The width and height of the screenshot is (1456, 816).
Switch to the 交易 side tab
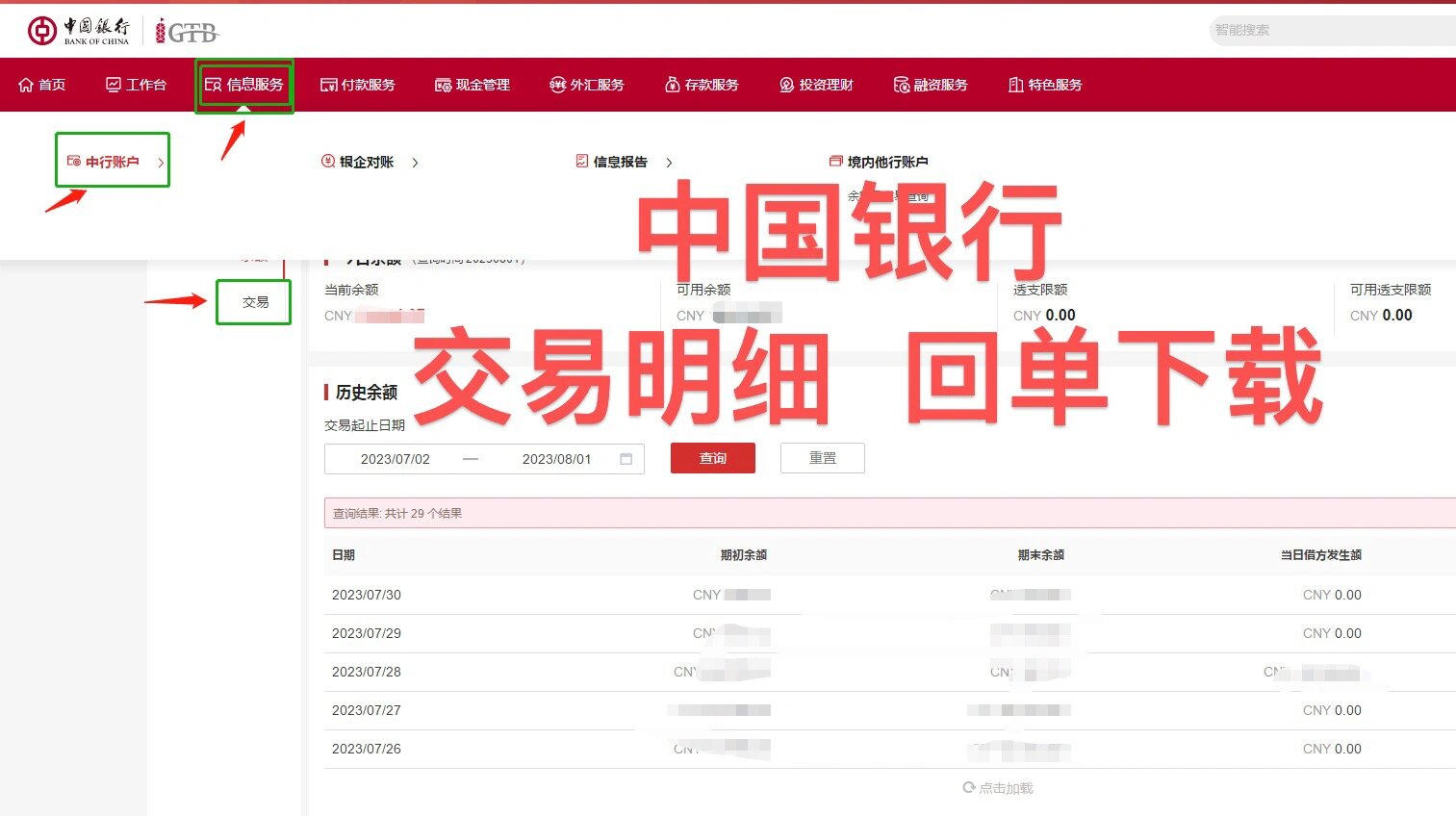(255, 302)
